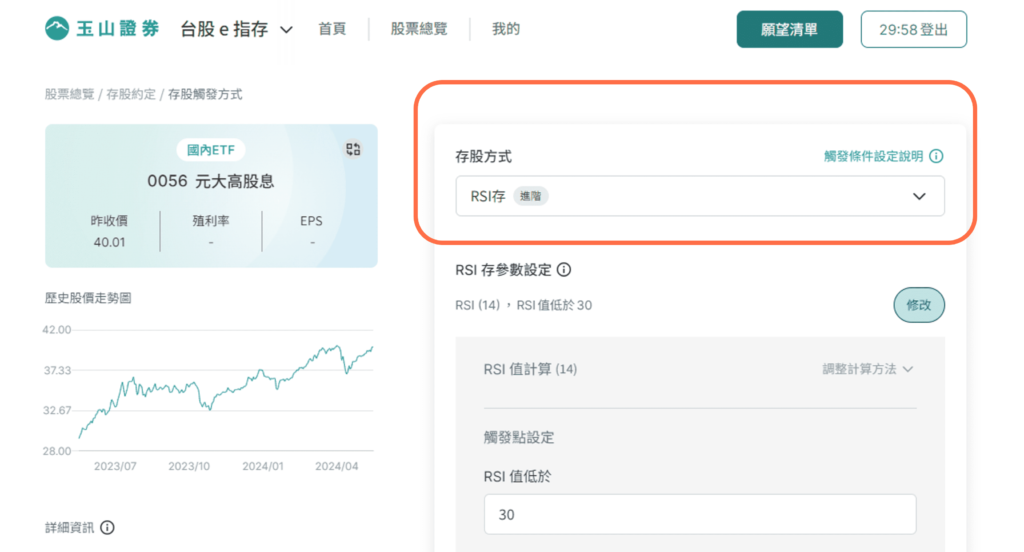The height and width of the screenshot is (552, 1024).
Task: Click the 歷史股價走勢圖 price chart line
Action: [x=225, y=390]
